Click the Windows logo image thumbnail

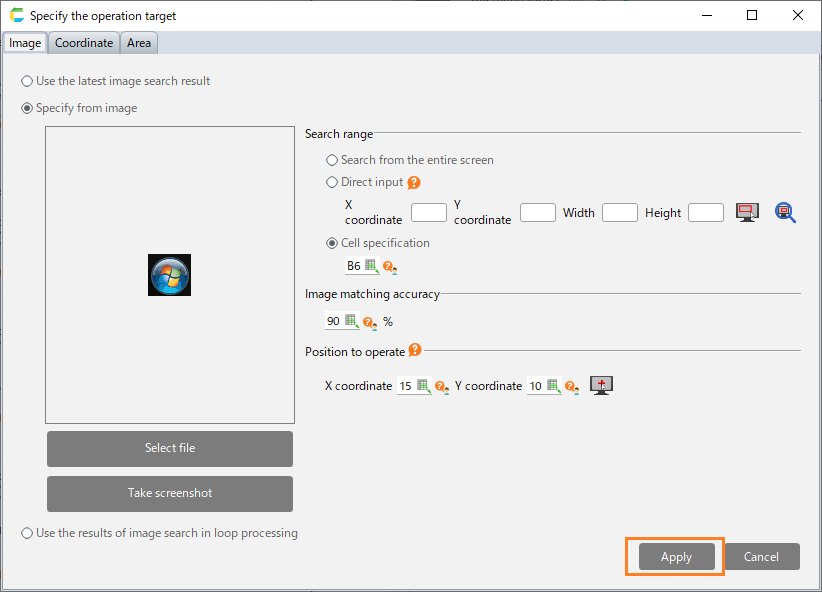(170, 274)
